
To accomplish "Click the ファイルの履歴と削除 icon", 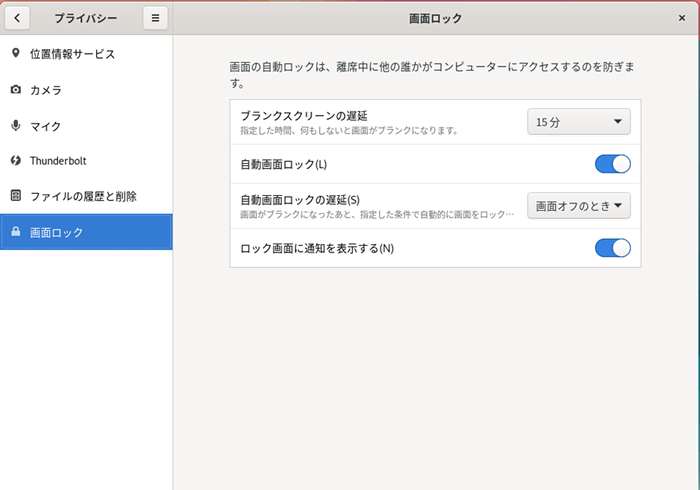I will [x=16, y=196].
